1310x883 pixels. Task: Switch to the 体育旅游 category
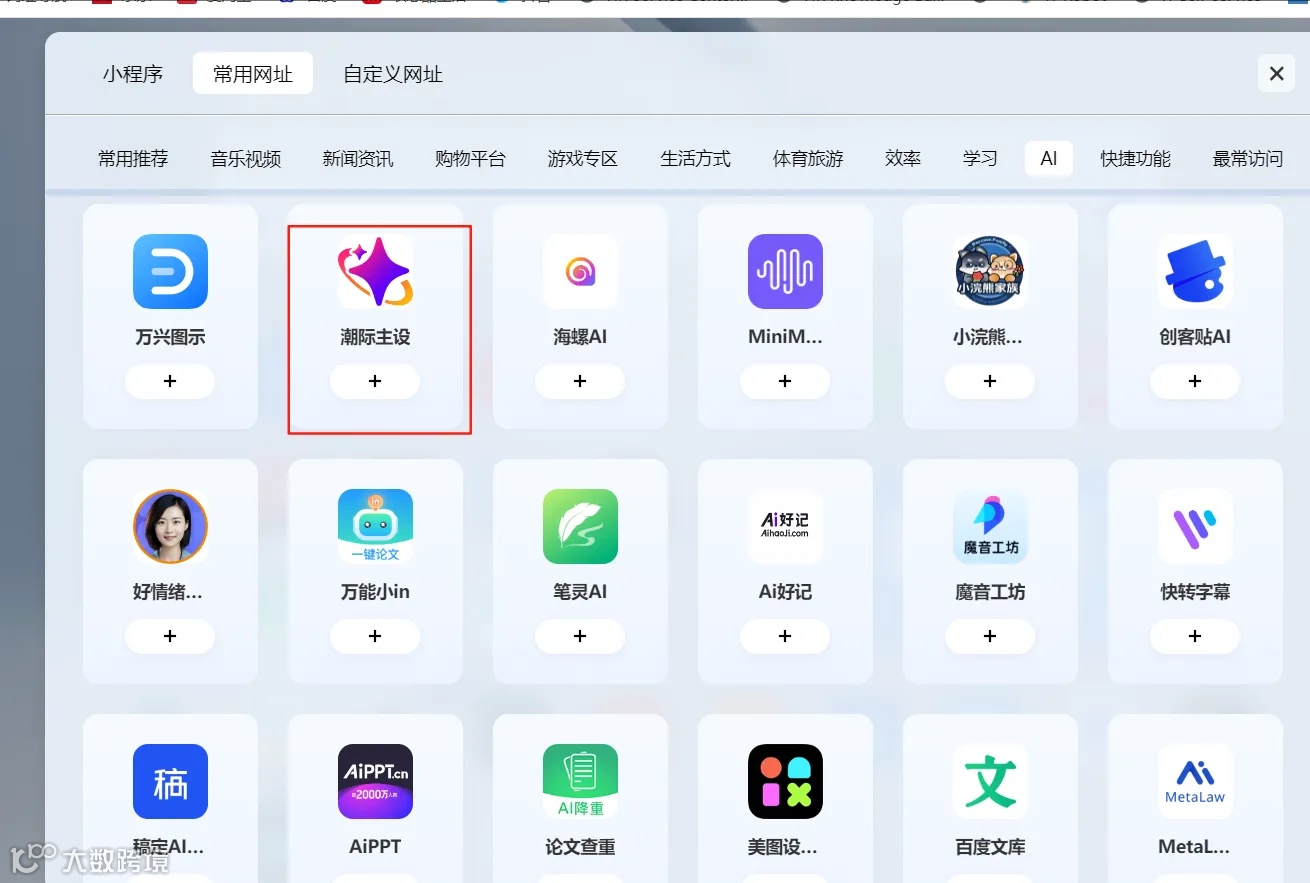pyautogui.click(x=808, y=159)
